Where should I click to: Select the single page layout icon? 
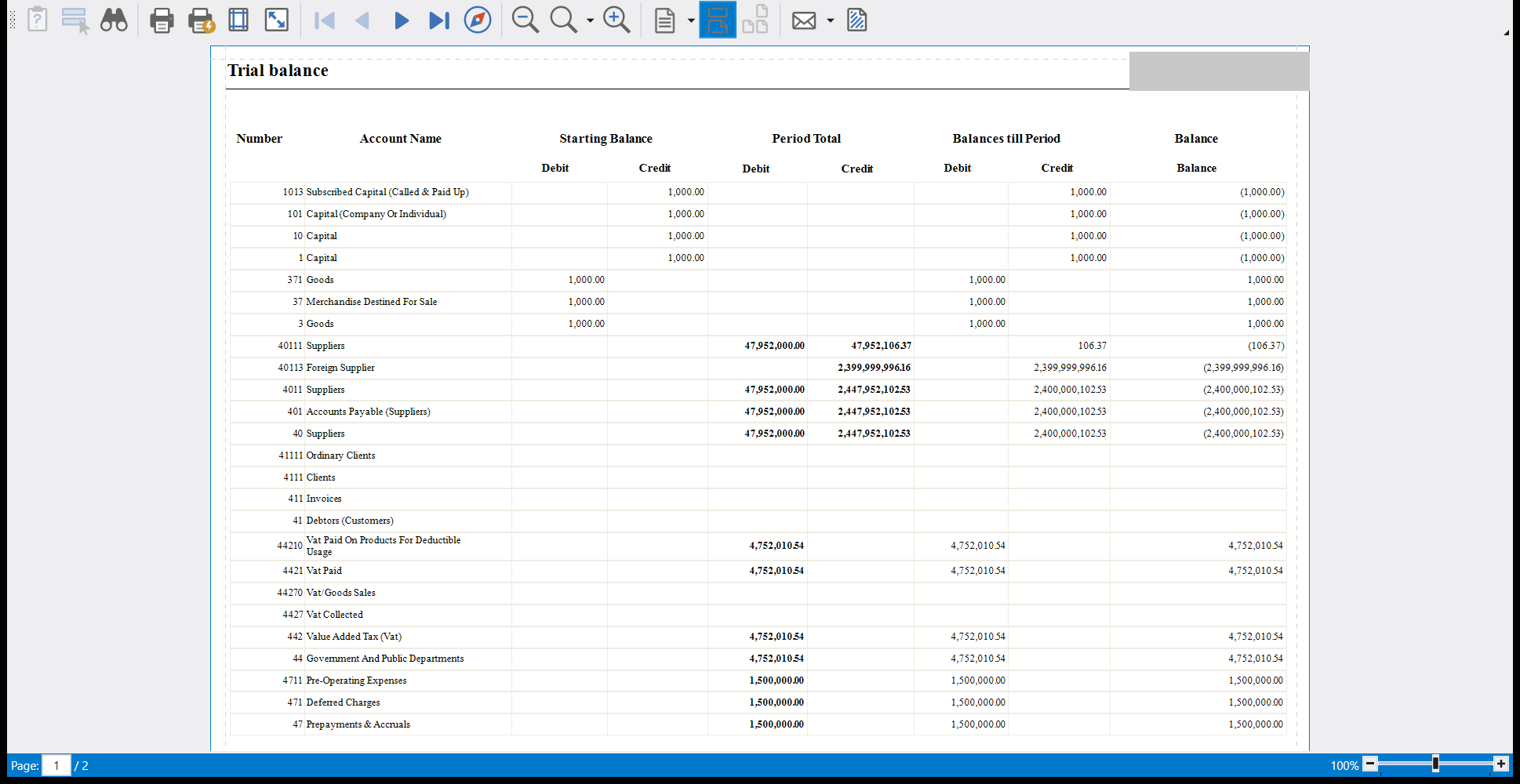664,20
